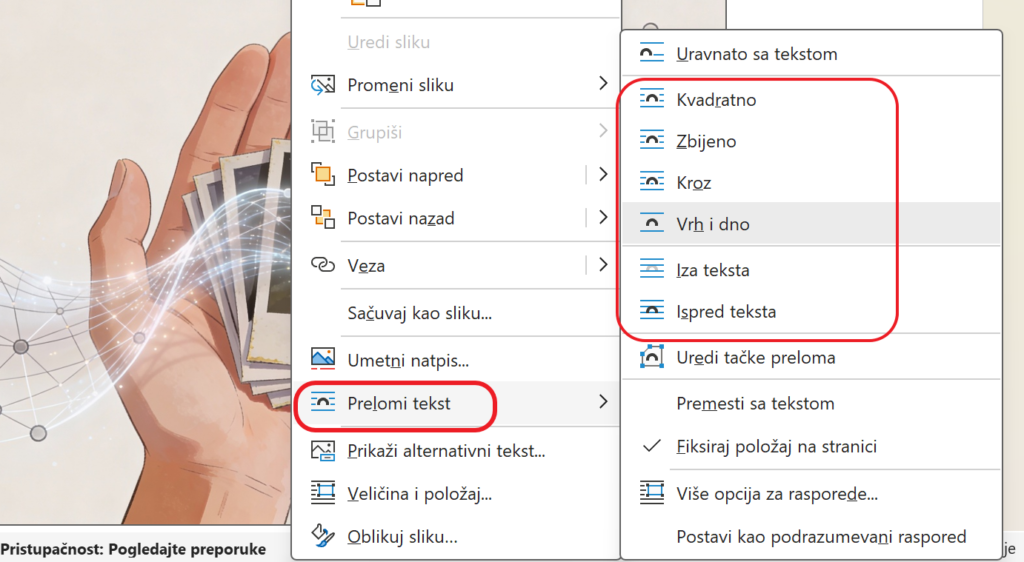Open the Prelomi tekst menu entry

tap(398, 403)
